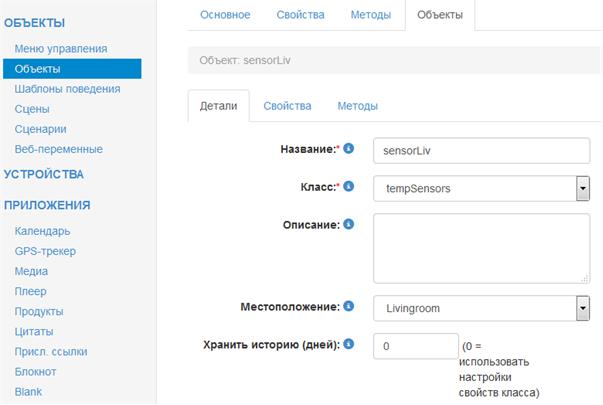603x405 pixels.
Task: Click info icon next to Хранить историю
Action: pos(349,345)
